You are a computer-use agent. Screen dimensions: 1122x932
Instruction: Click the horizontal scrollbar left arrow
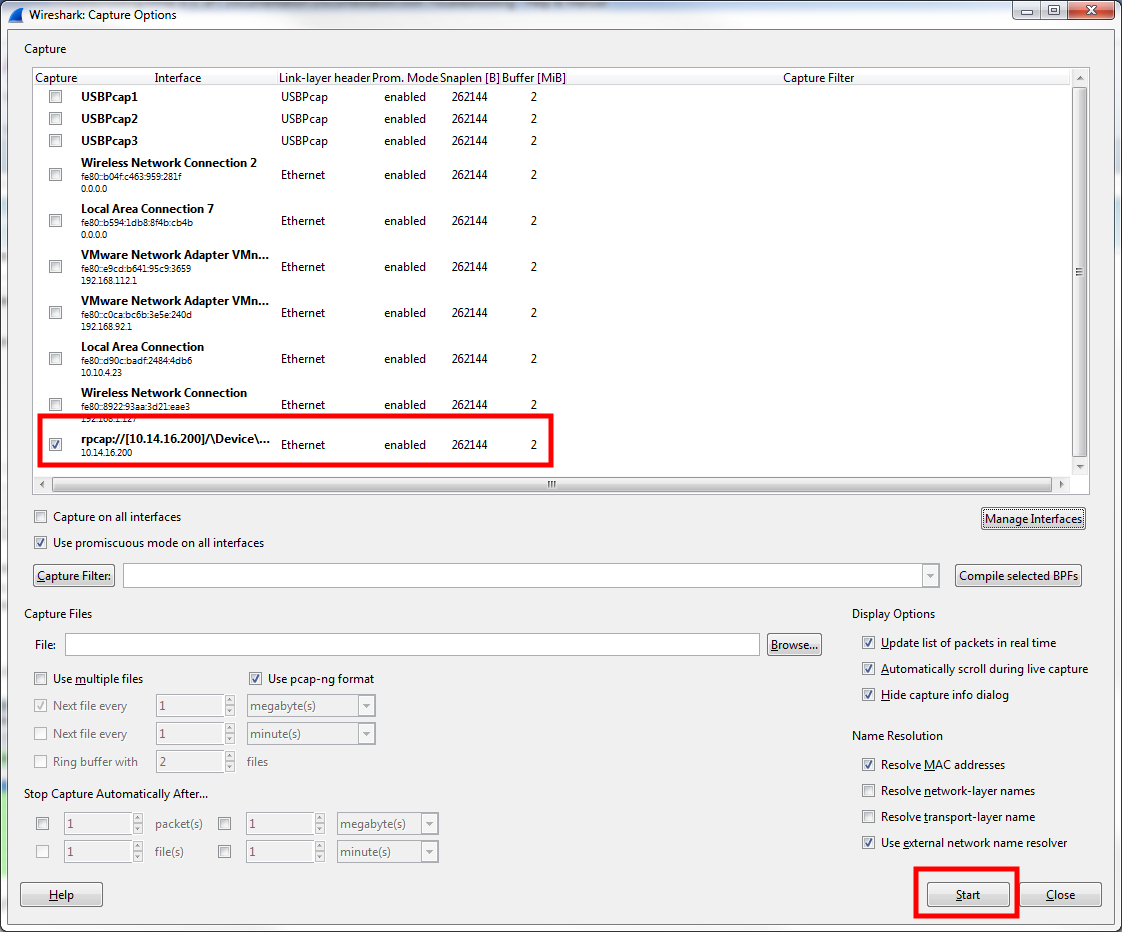pyautogui.click(x=42, y=485)
